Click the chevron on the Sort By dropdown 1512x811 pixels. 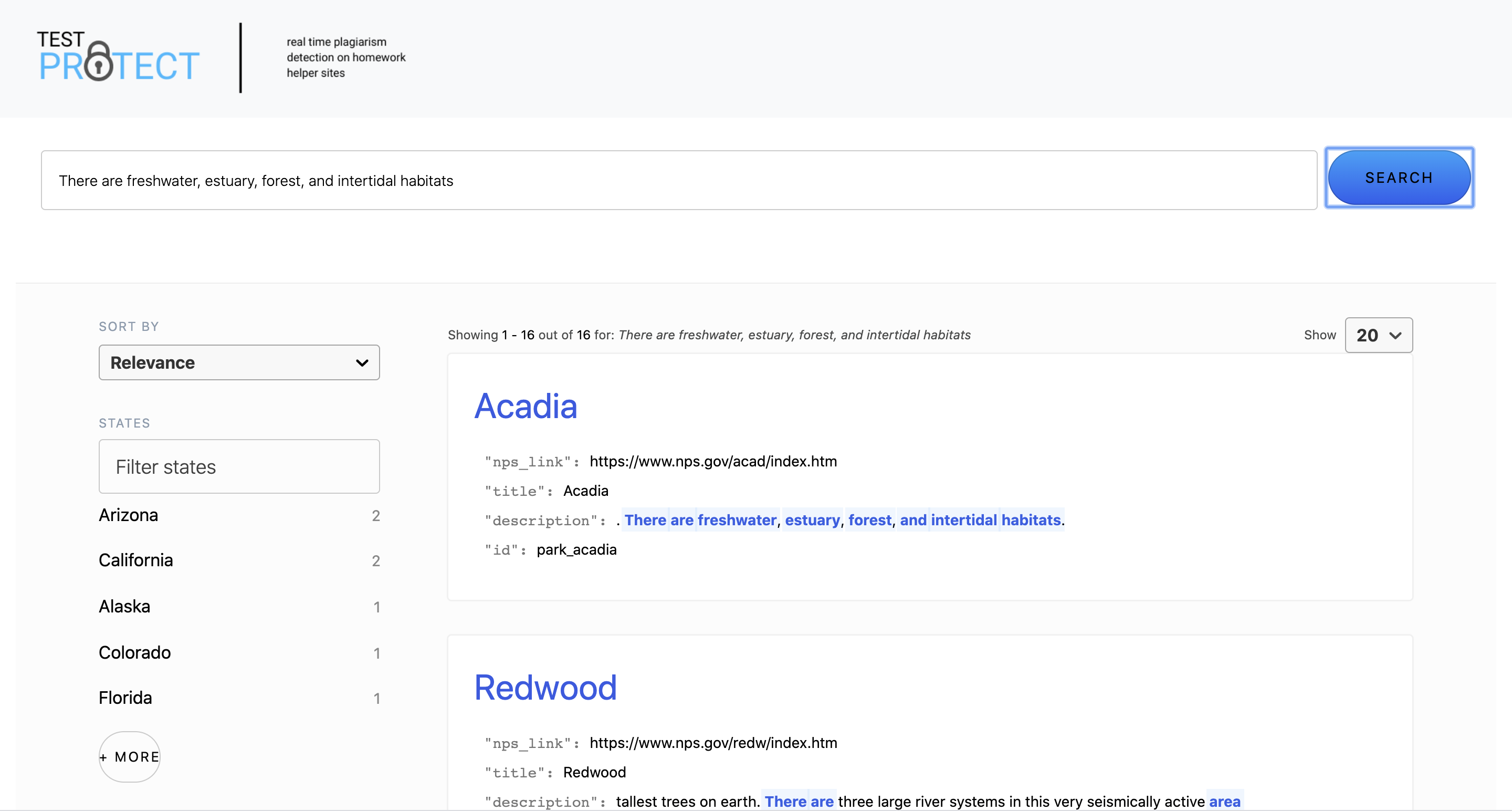[x=362, y=362]
